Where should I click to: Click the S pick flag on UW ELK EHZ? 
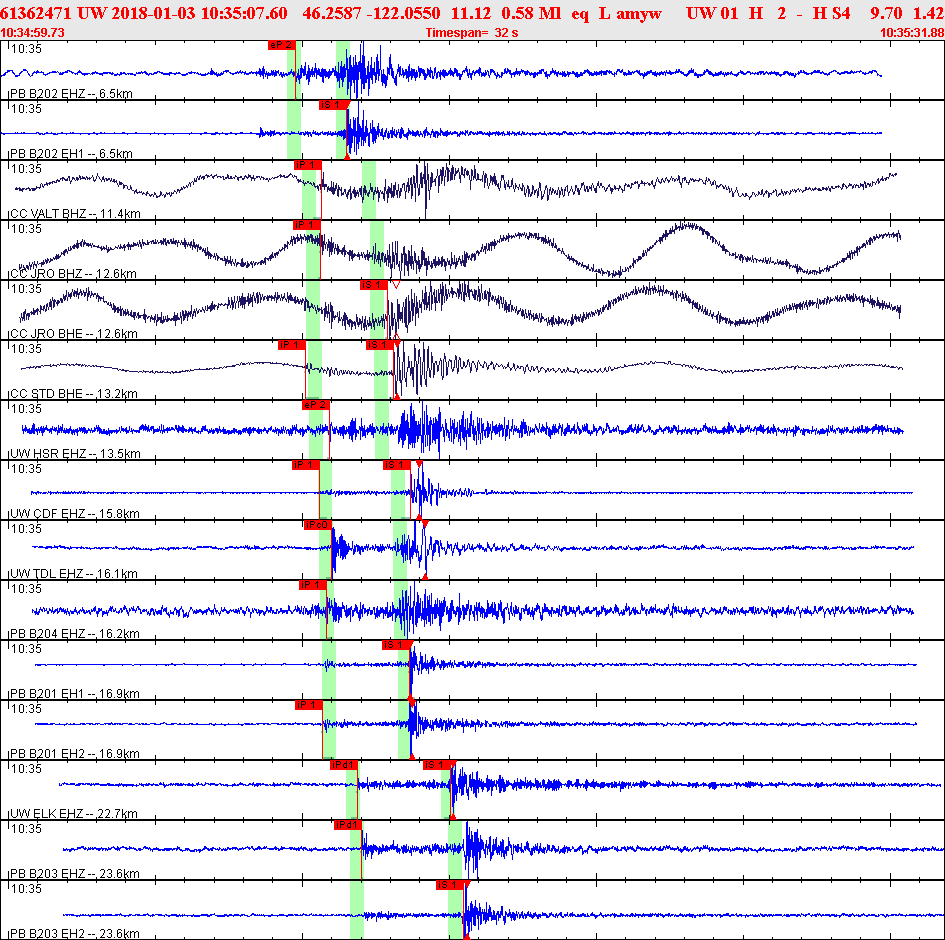point(437,765)
